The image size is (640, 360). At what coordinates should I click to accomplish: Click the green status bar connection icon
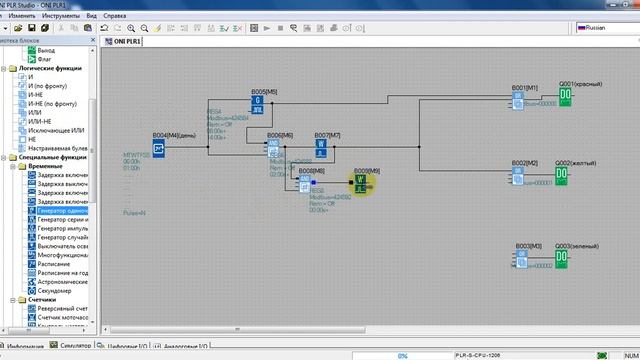coord(602,356)
